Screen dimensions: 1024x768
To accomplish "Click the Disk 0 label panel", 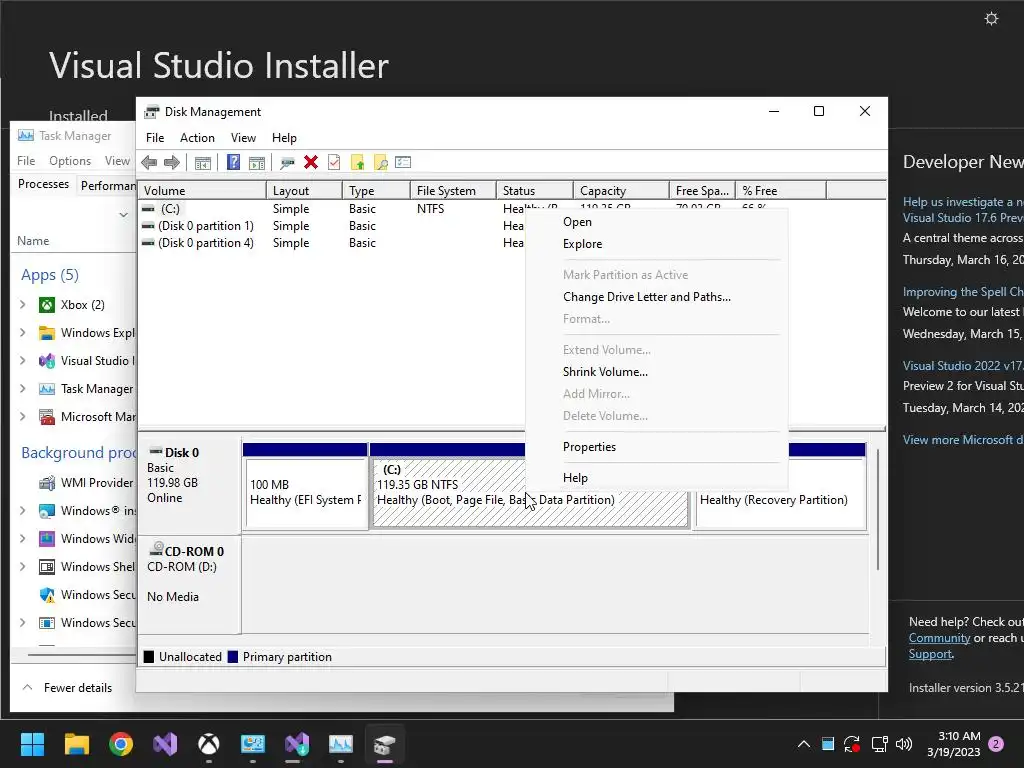I will click(189, 487).
